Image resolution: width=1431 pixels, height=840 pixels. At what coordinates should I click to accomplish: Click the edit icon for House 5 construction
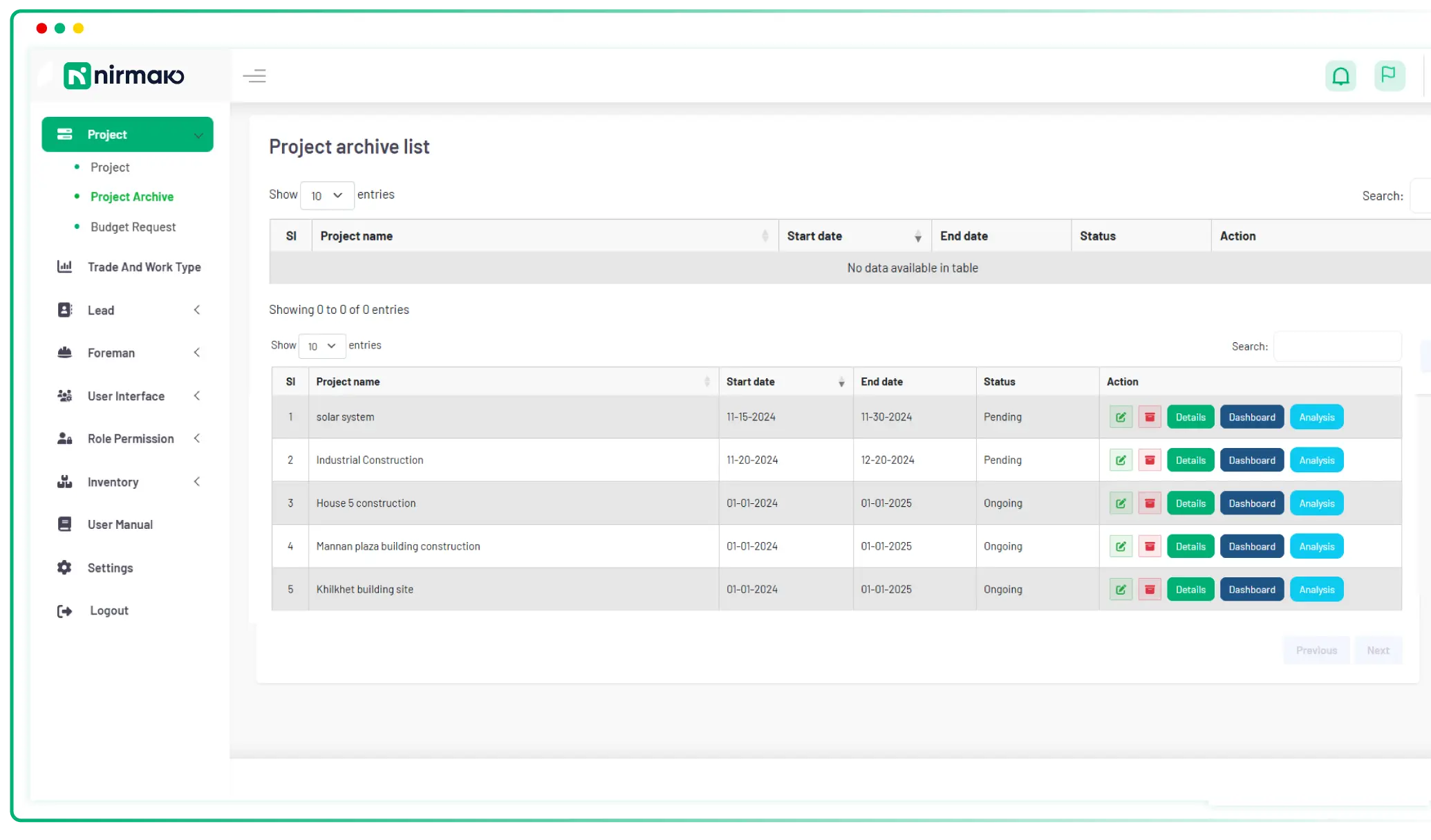click(1120, 503)
